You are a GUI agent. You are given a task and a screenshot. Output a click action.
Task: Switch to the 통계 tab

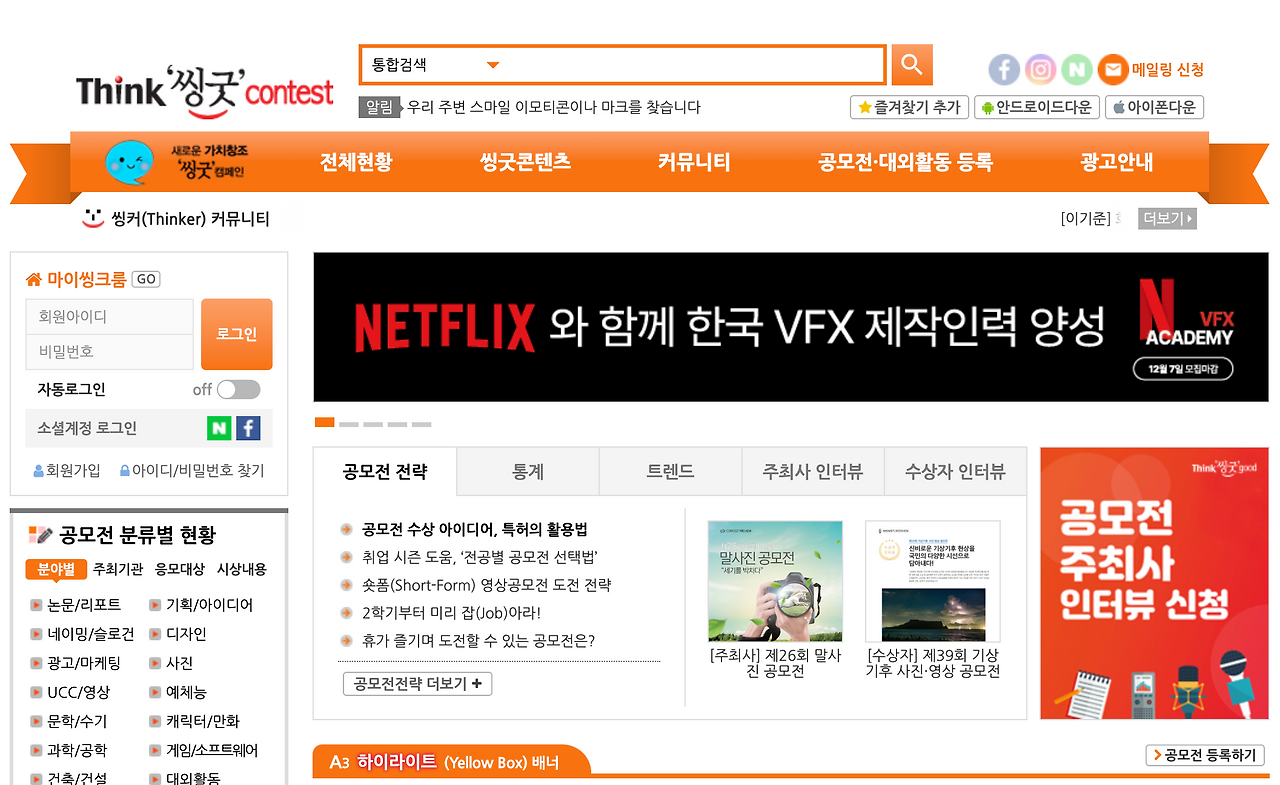(x=527, y=471)
